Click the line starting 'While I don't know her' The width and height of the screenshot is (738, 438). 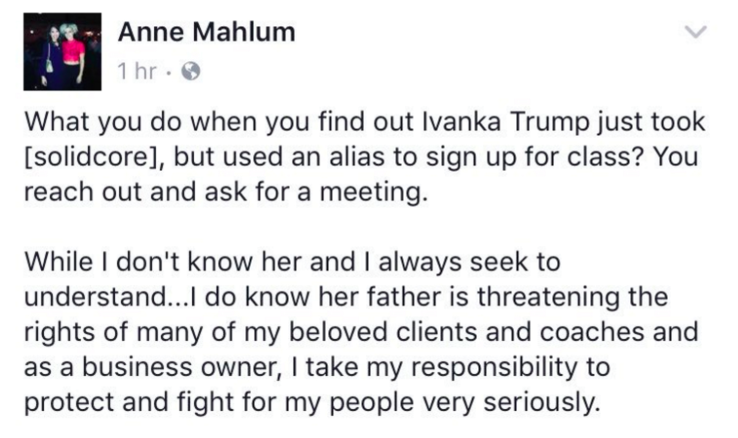pos(292,262)
